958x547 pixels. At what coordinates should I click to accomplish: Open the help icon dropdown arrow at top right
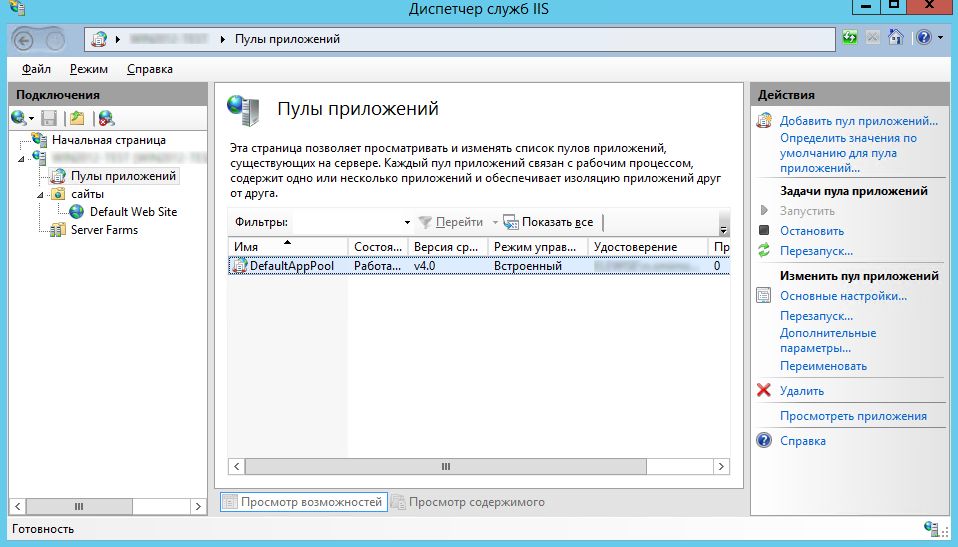pyautogui.click(x=940, y=38)
